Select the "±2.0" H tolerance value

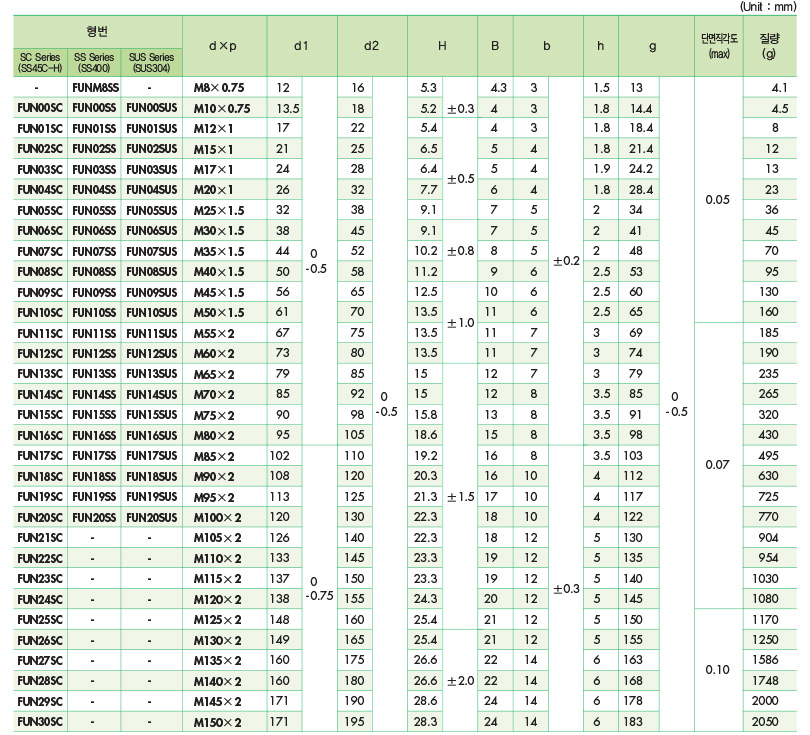coord(460,681)
